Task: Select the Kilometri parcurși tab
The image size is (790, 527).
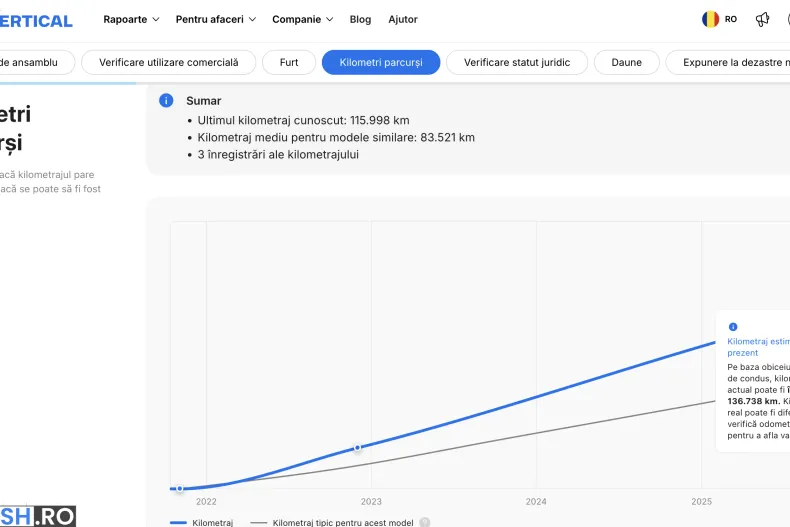Action: point(381,62)
